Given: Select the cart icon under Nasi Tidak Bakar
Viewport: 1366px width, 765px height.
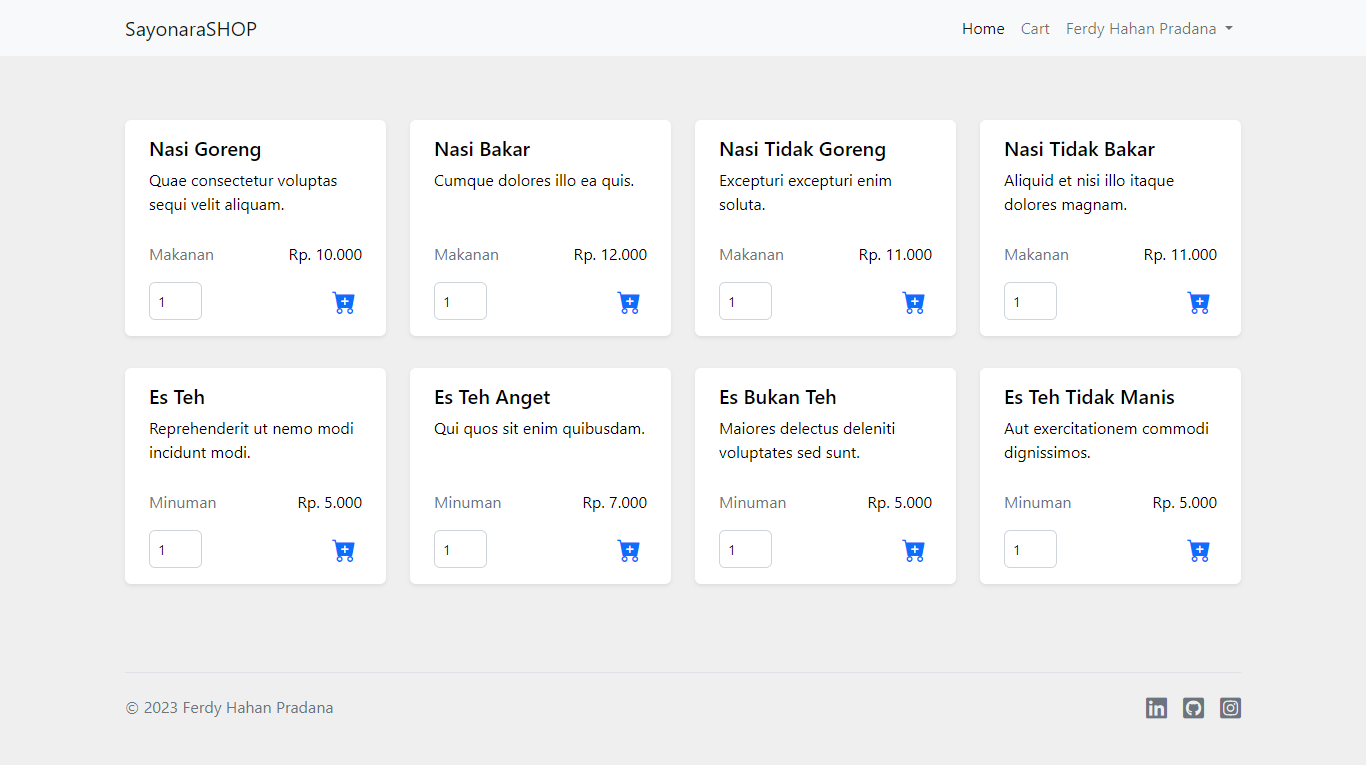Looking at the screenshot, I should 1199,302.
